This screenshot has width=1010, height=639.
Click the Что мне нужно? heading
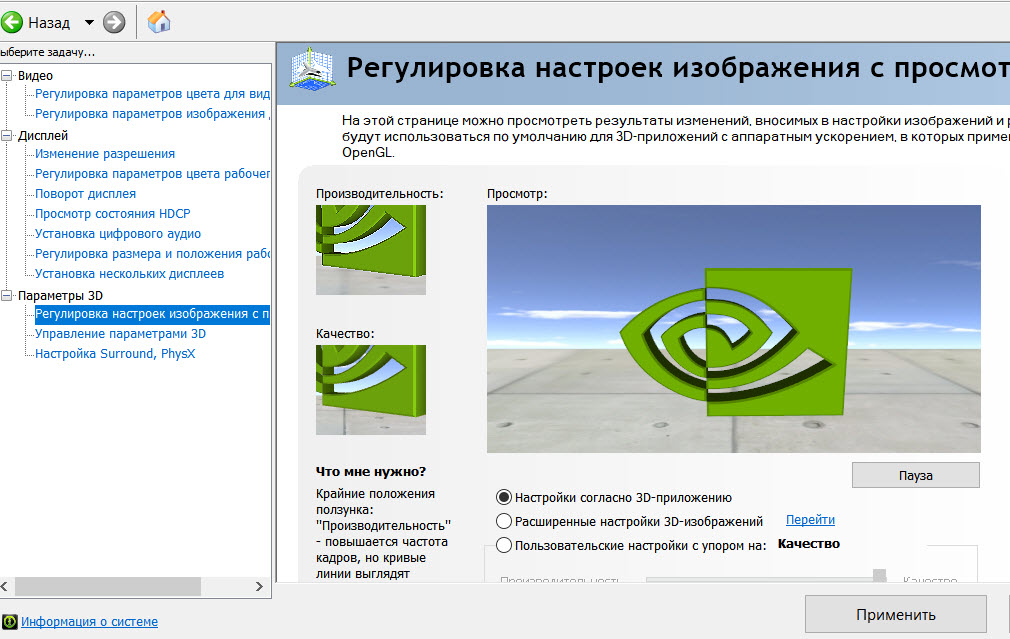[371, 472]
